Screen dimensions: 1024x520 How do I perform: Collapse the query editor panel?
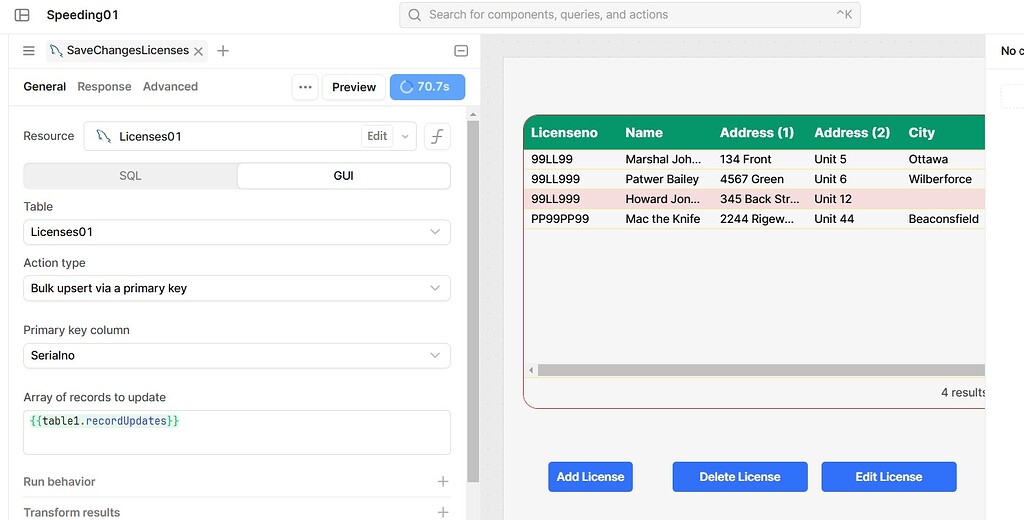461,51
